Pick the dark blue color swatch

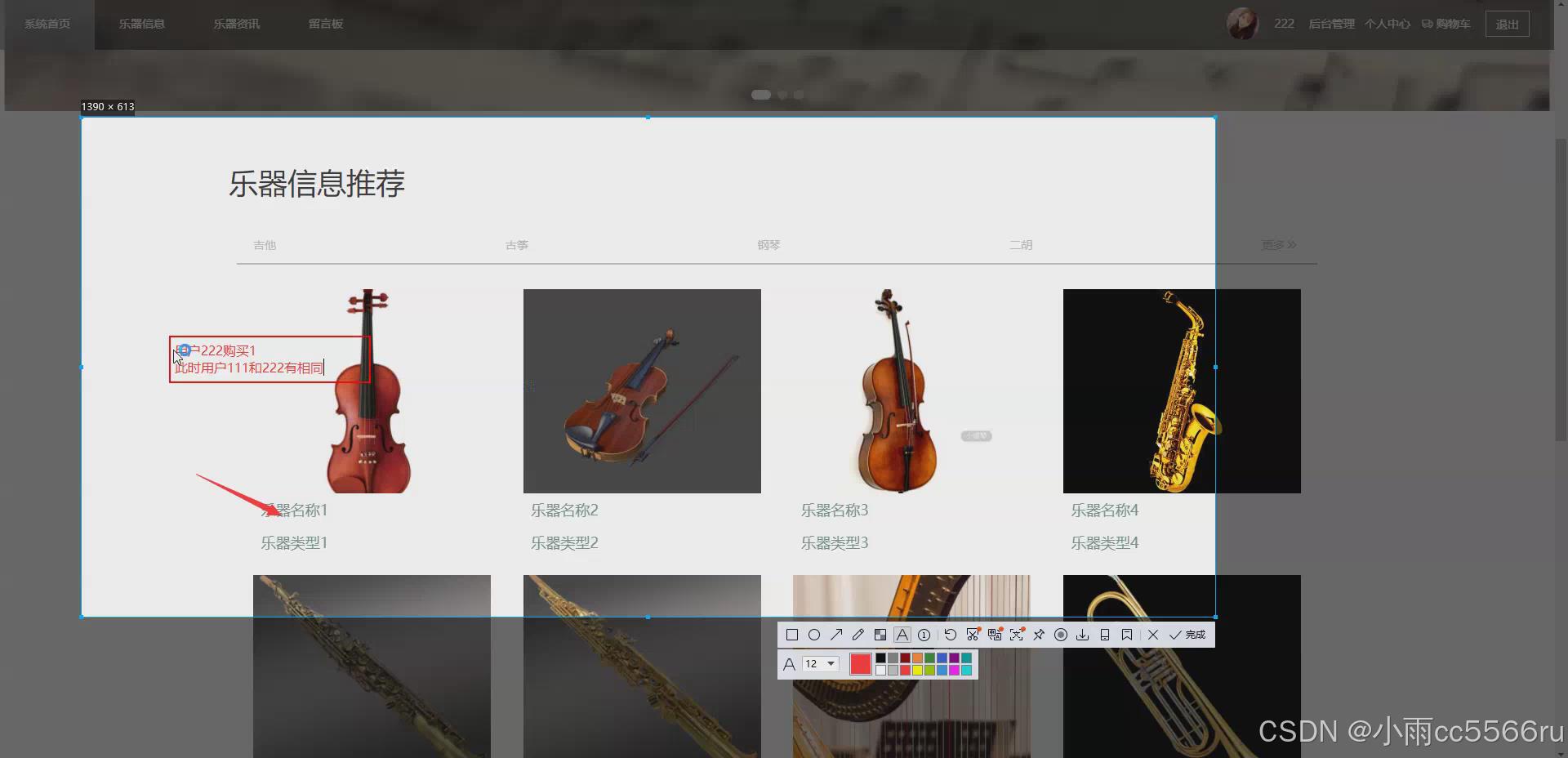click(942, 658)
